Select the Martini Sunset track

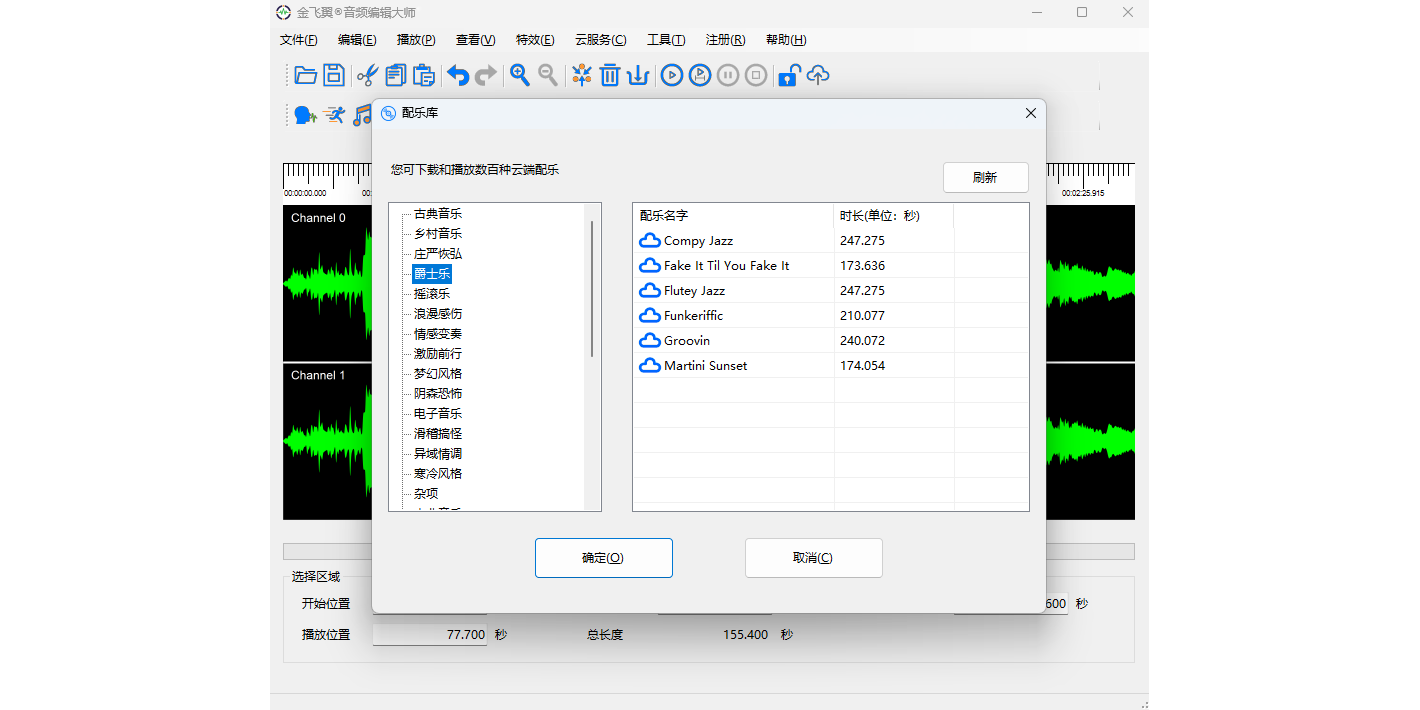pyautogui.click(x=705, y=366)
